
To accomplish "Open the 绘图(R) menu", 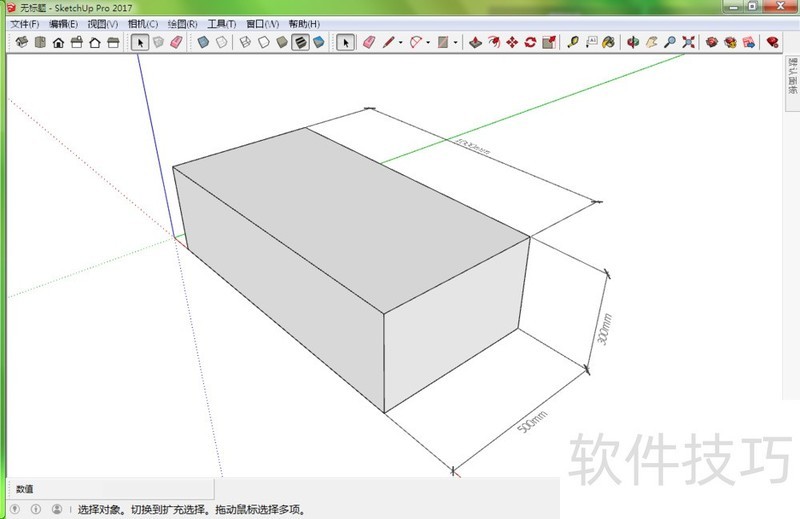I will point(183,24).
